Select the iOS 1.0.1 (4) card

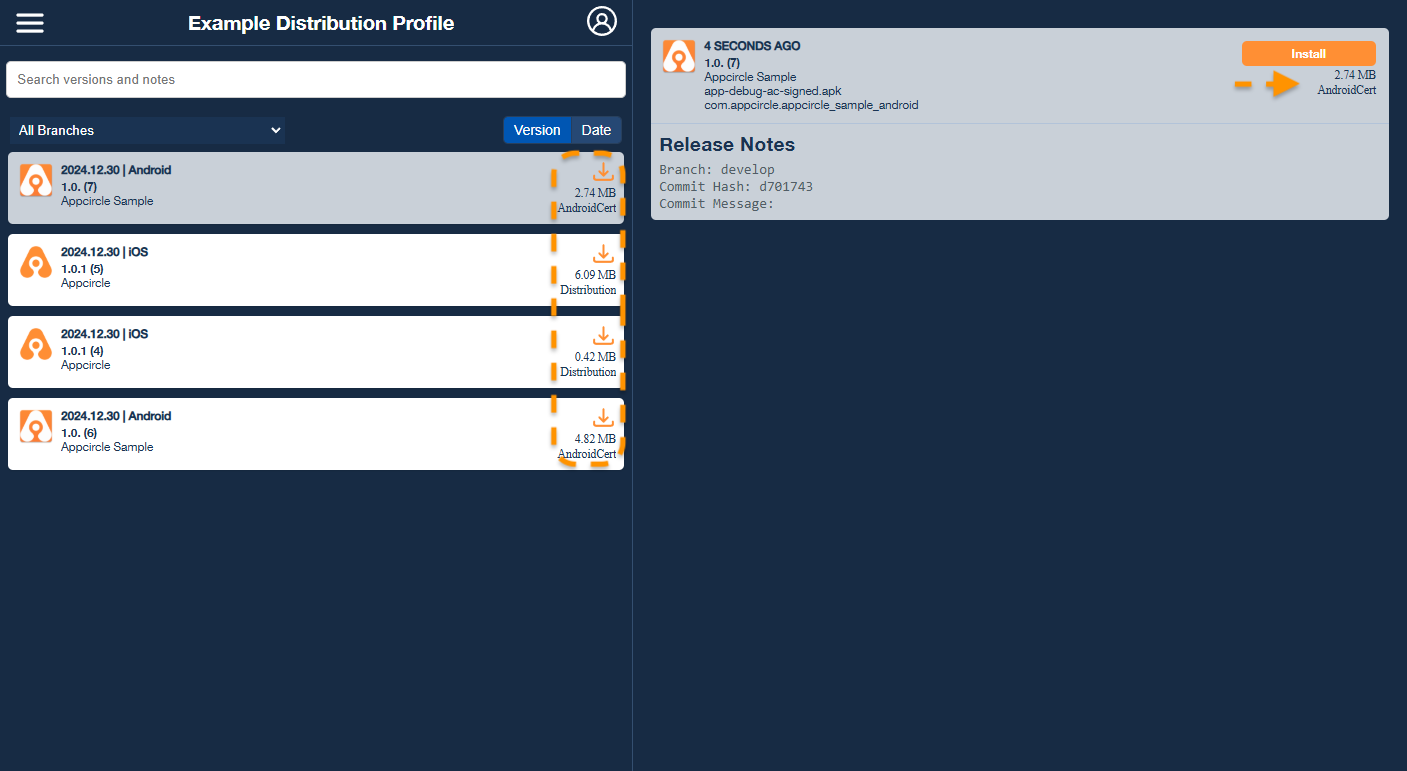tap(316, 352)
